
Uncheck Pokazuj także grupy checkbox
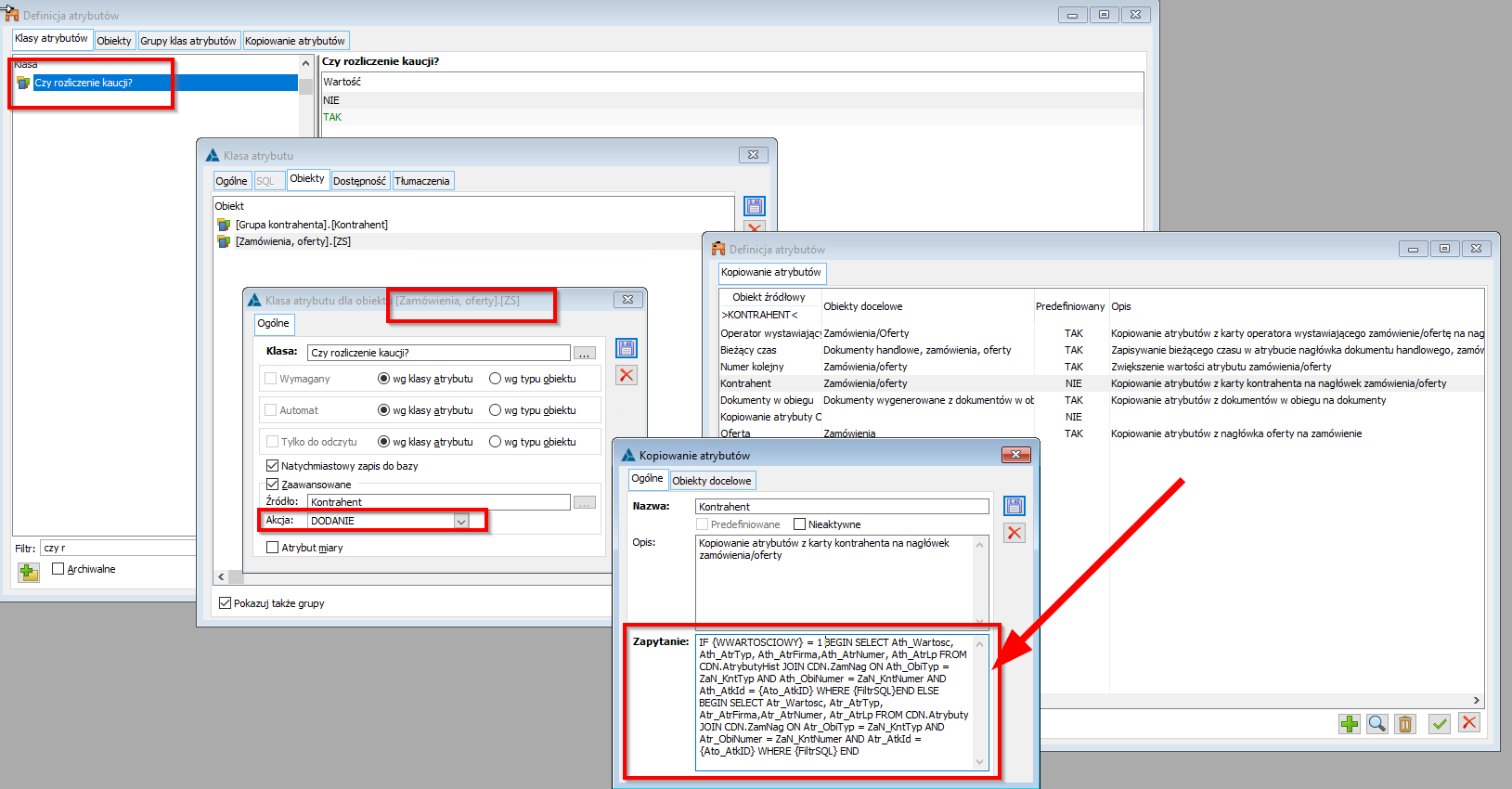(225, 603)
